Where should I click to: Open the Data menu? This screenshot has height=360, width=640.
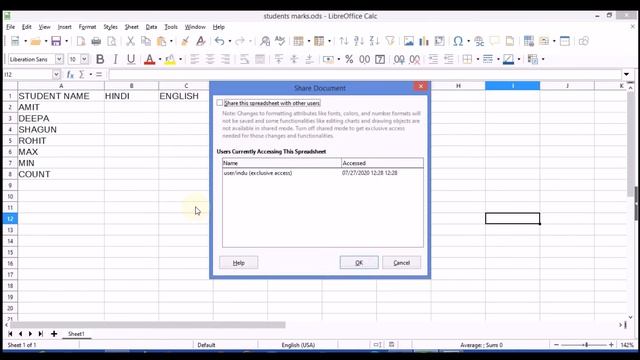(x=151, y=27)
